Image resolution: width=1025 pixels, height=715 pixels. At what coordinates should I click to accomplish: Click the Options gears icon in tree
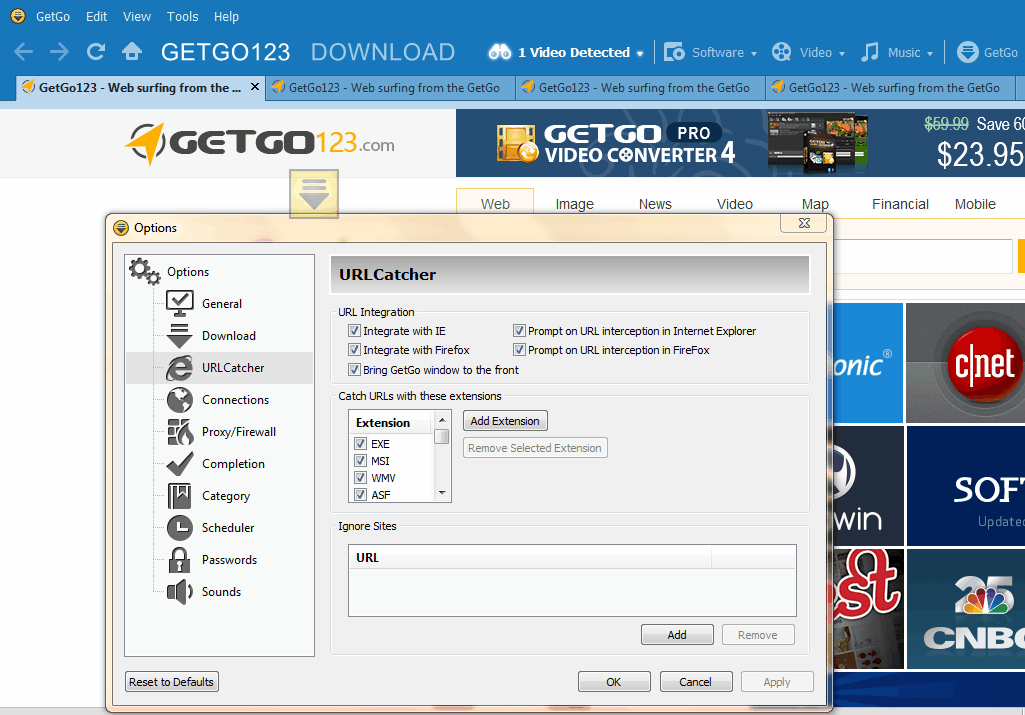tap(144, 271)
